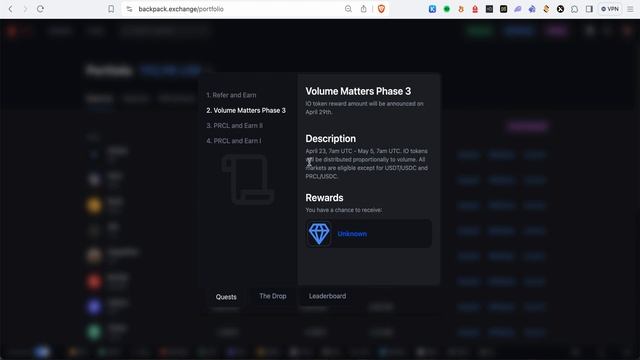Click the golden striped extension icon

(x=546, y=9)
